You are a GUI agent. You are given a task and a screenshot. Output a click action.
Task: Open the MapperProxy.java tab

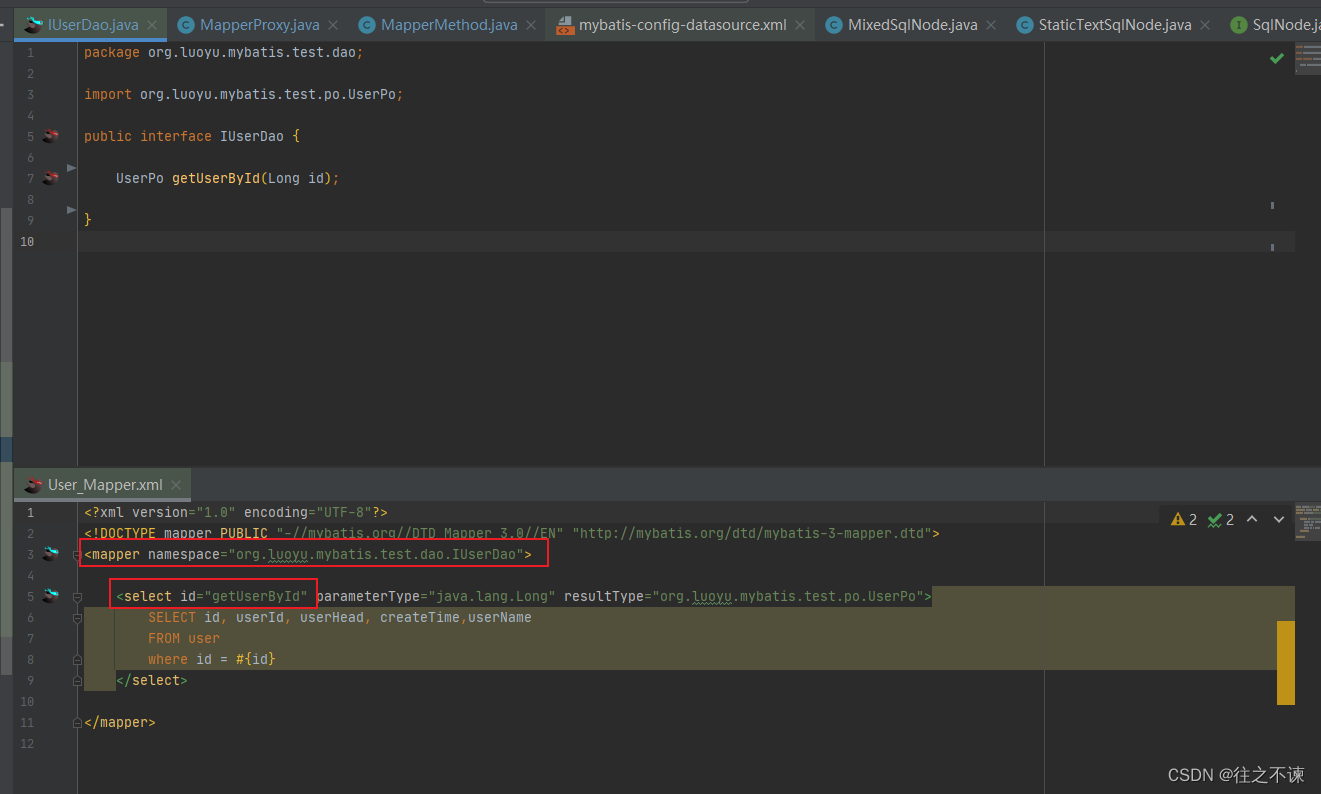(259, 25)
